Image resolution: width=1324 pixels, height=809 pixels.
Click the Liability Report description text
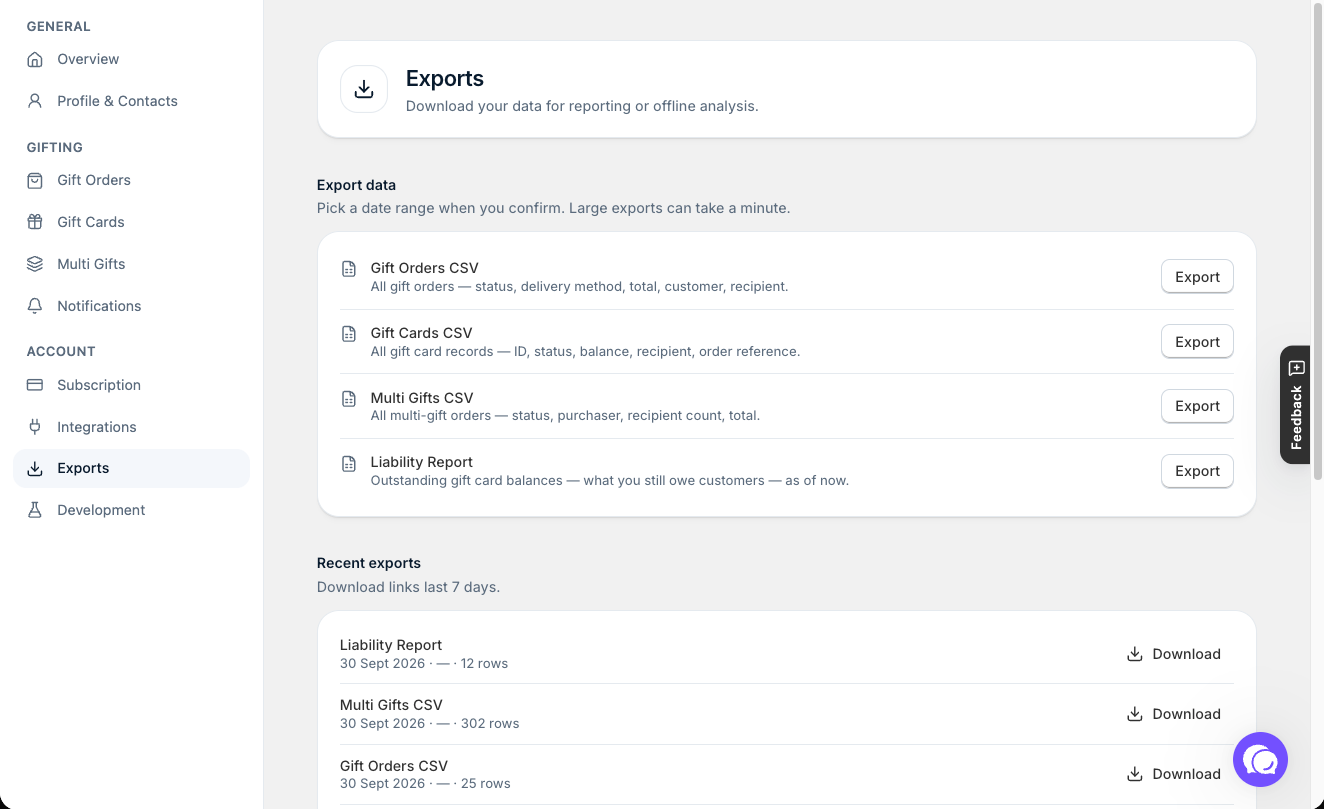[x=610, y=480]
